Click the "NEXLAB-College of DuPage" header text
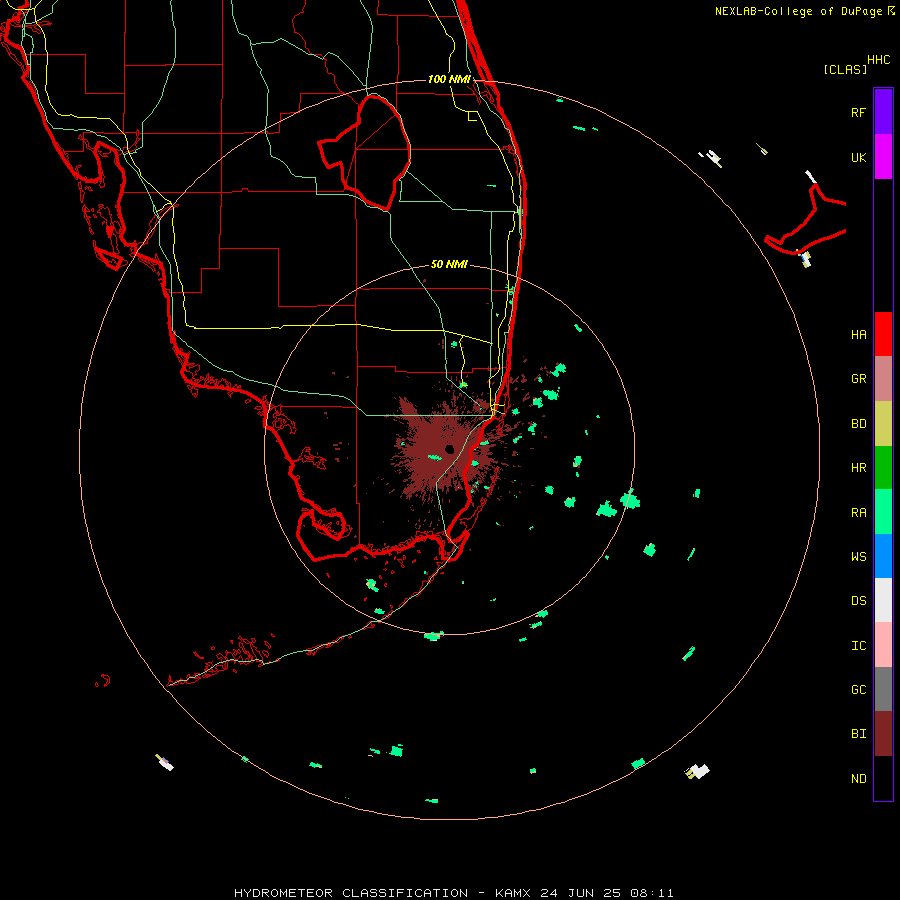 point(798,11)
